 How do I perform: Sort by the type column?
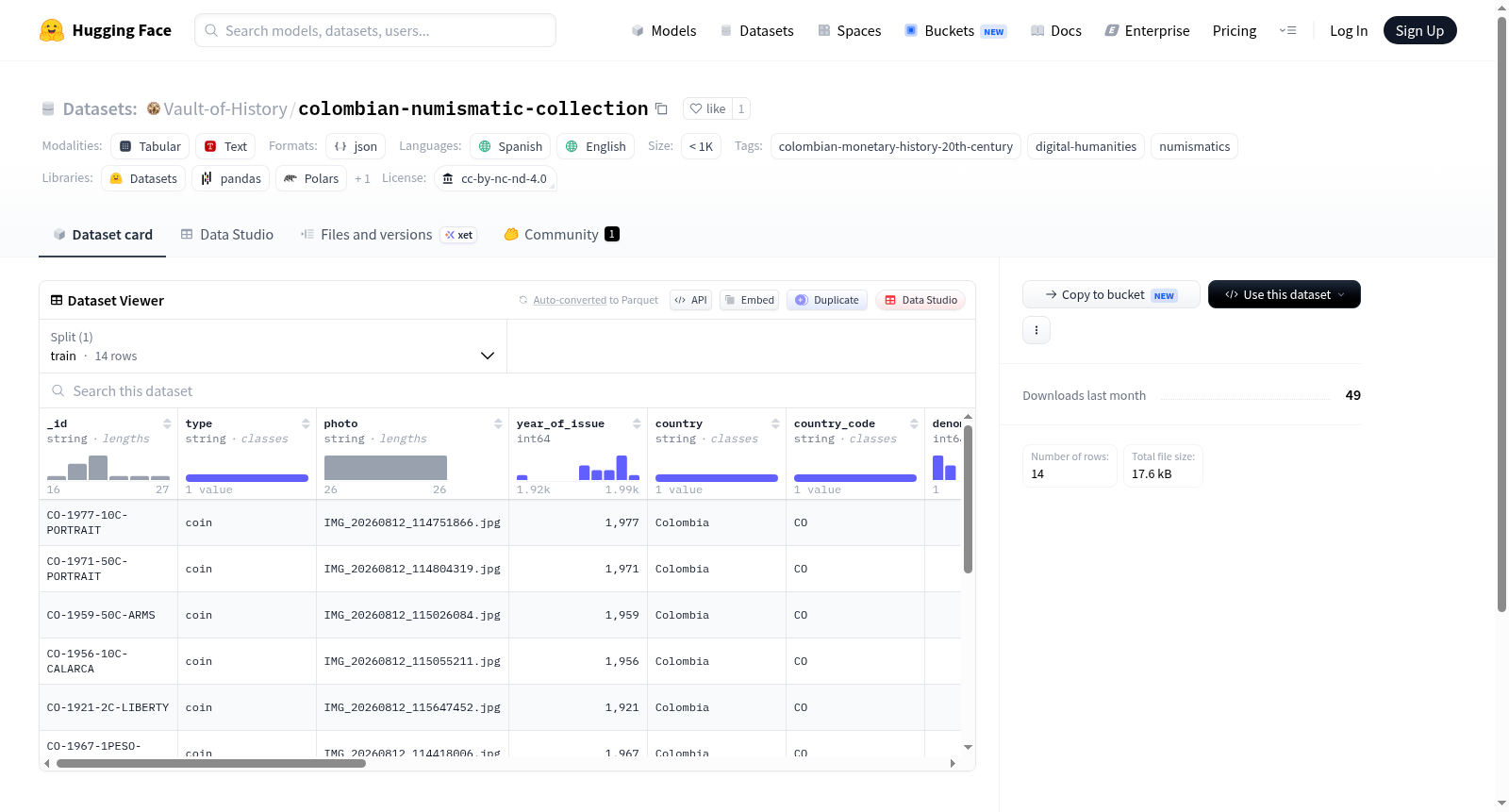point(306,423)
